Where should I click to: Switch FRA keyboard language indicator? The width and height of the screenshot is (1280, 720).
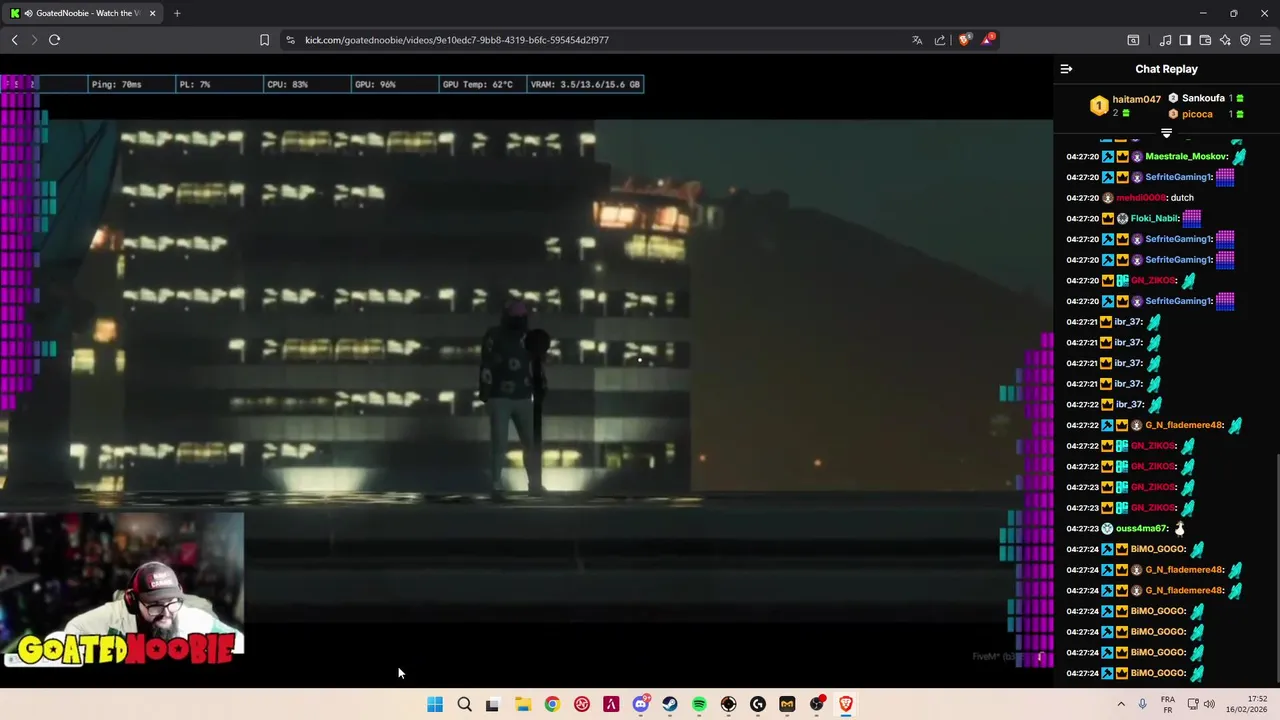pos(1167,704)
